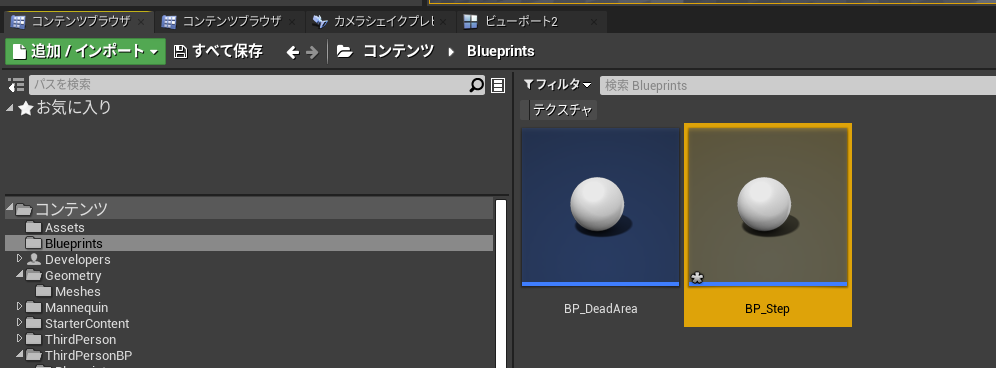Click the Assets folder icon
This screenshot has height=368, width=996.
(34, 227)
